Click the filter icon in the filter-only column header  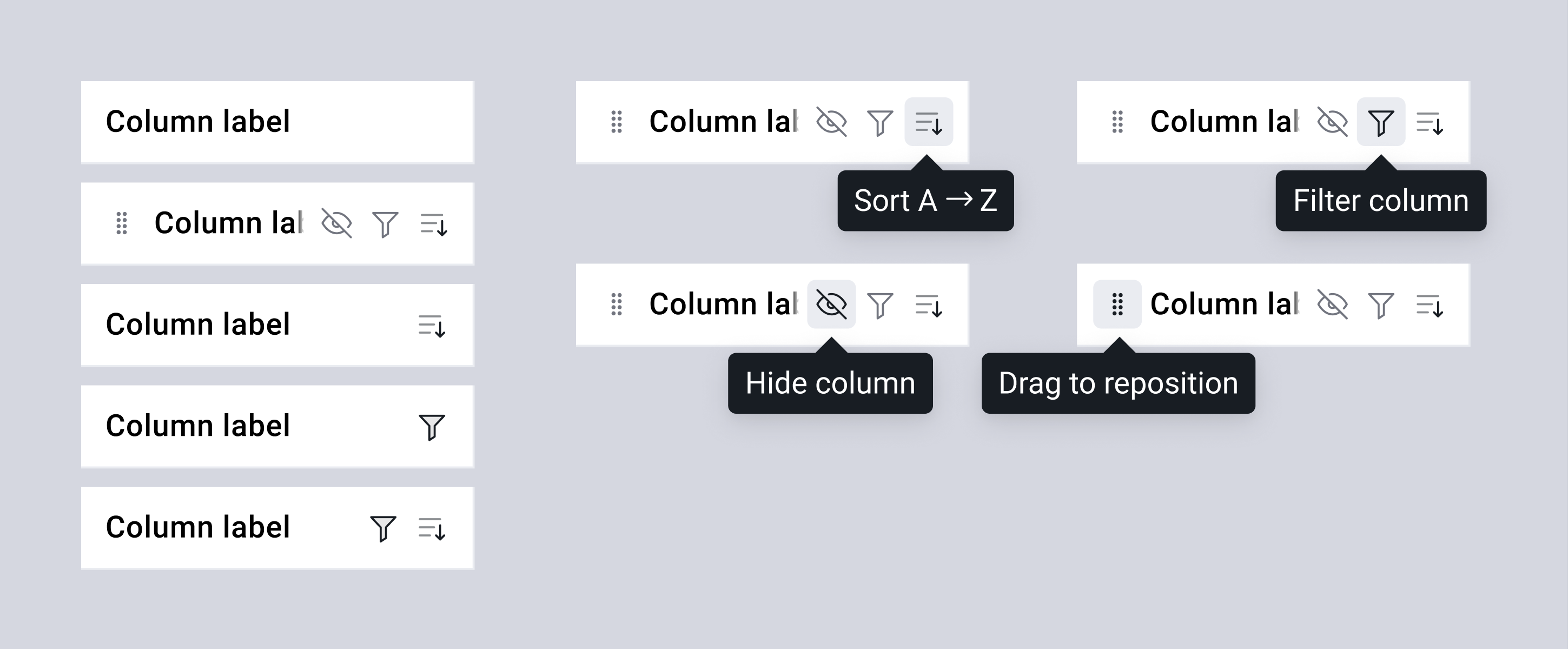432,427
